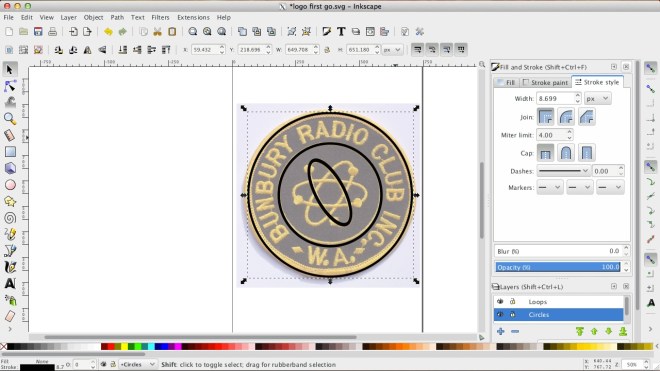This screenshot has height=371, width=660.
Task: Switch to the Stroke style tab
Action: click(597, 82)
